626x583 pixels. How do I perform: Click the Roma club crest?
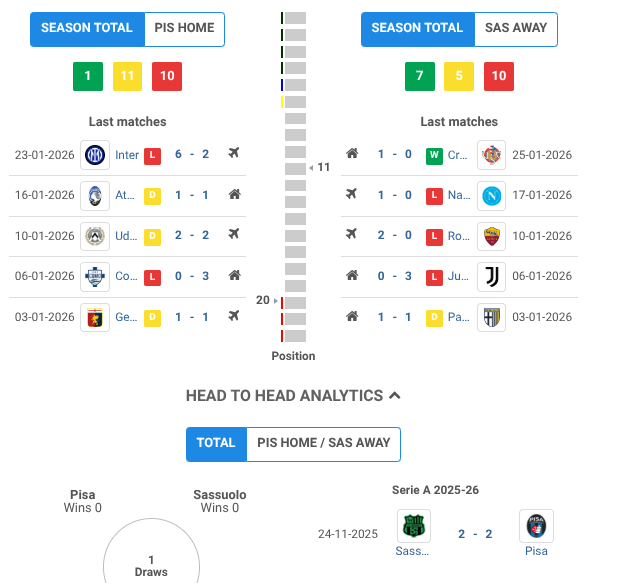(491, 236)
